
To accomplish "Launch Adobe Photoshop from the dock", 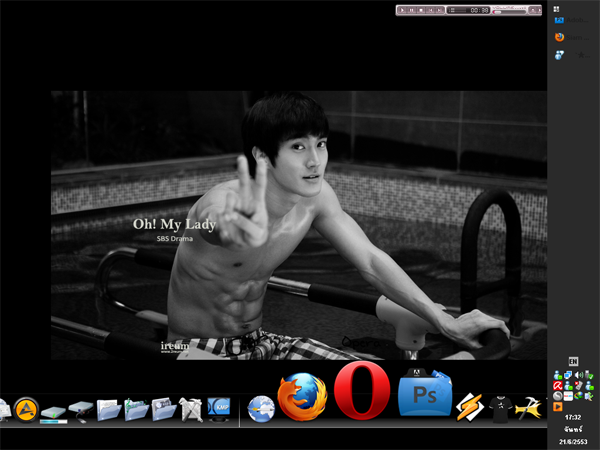I will (x=425, y=392).
